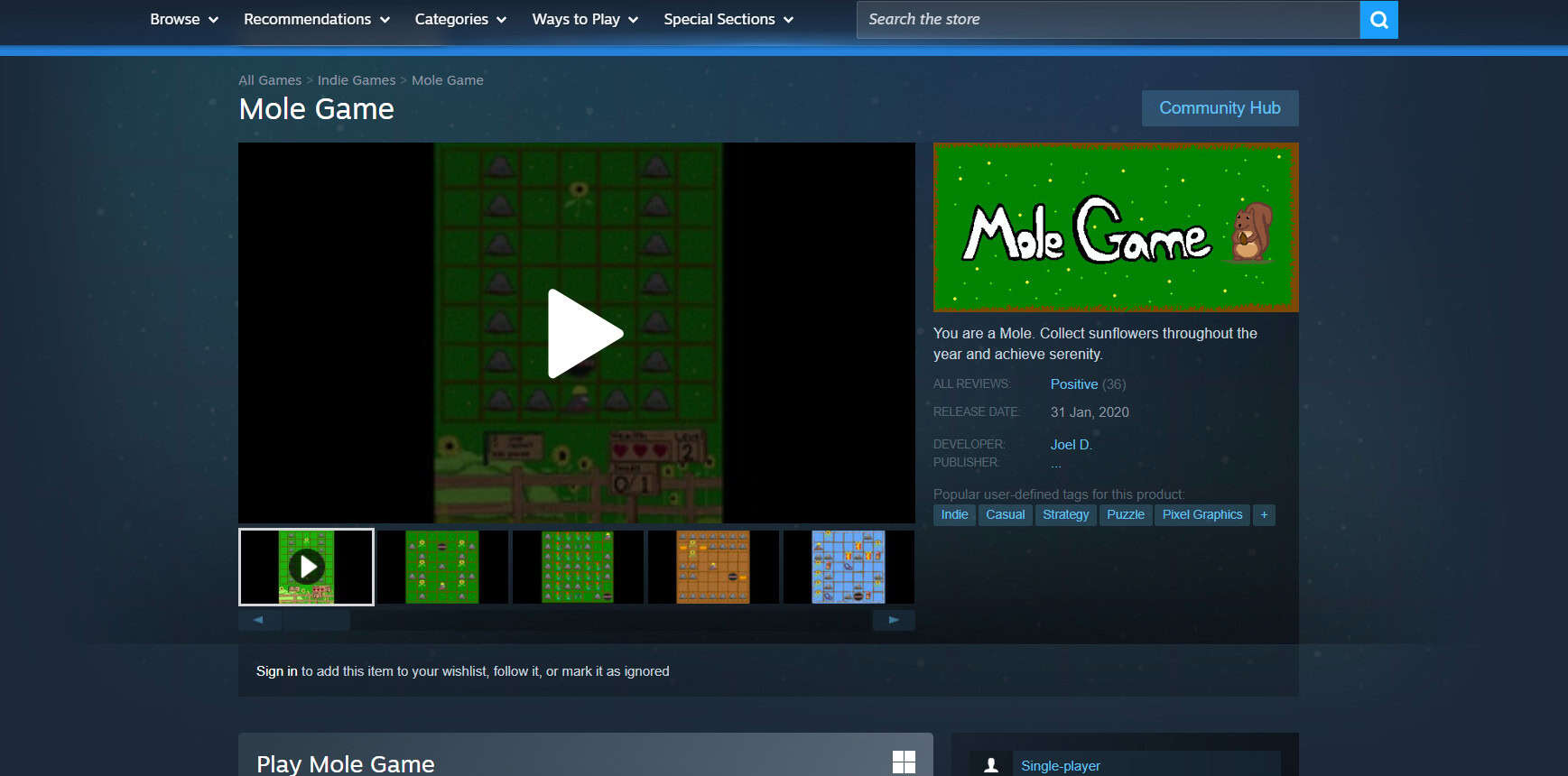Open the Community Hub
The image size is (1568, 776).
click(x=1219, y=108)
